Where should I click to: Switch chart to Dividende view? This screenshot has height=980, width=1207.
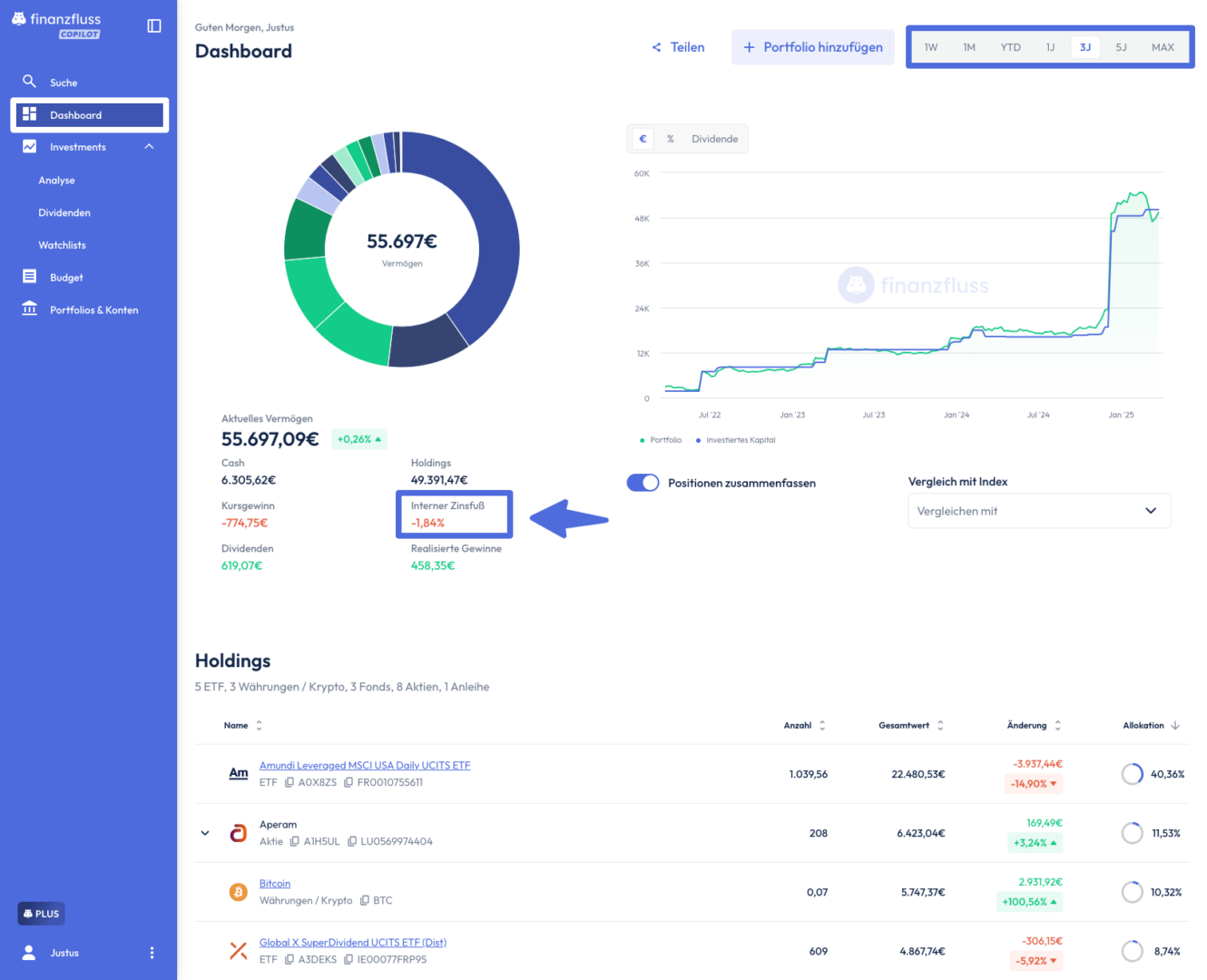(x=715, y=139)
